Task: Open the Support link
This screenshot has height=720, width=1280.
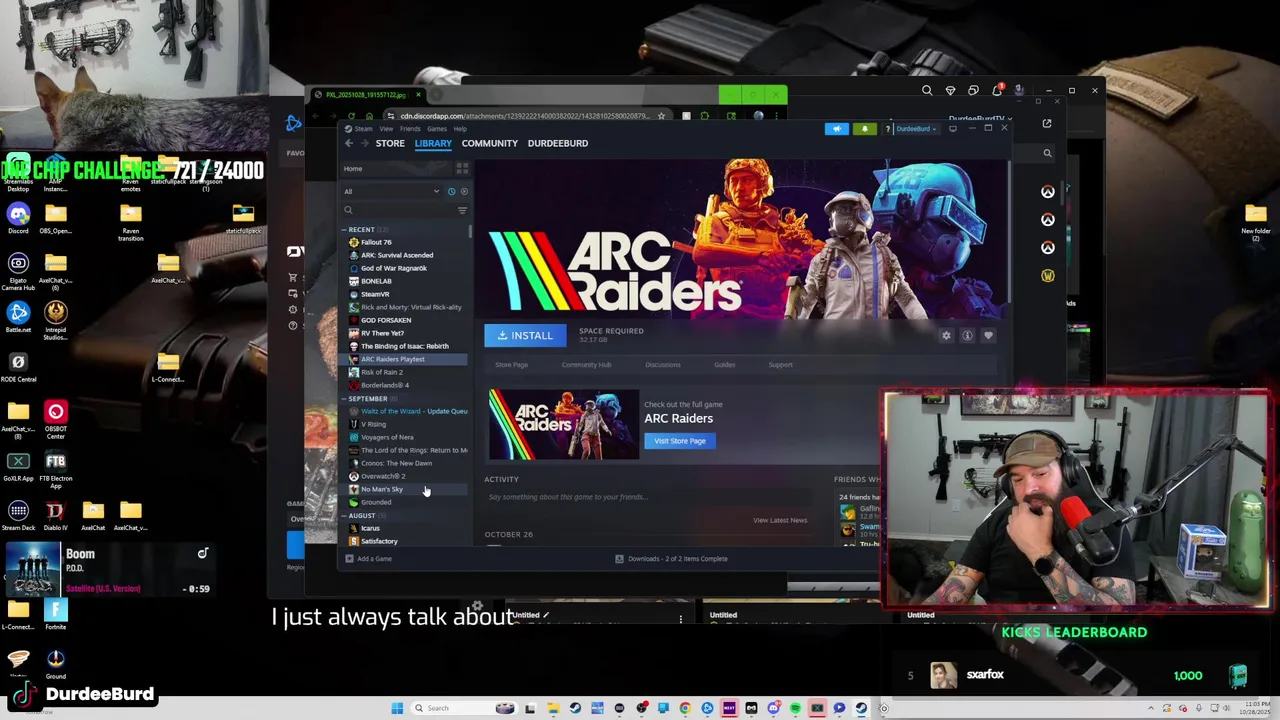Action: [x=780, y=365]
